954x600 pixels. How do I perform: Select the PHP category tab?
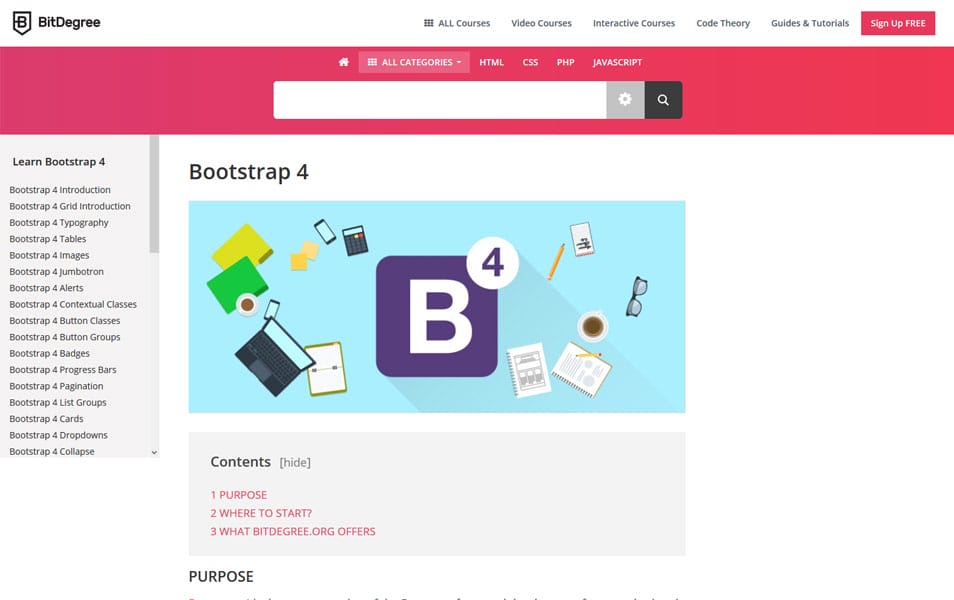[x=565, y=62]
